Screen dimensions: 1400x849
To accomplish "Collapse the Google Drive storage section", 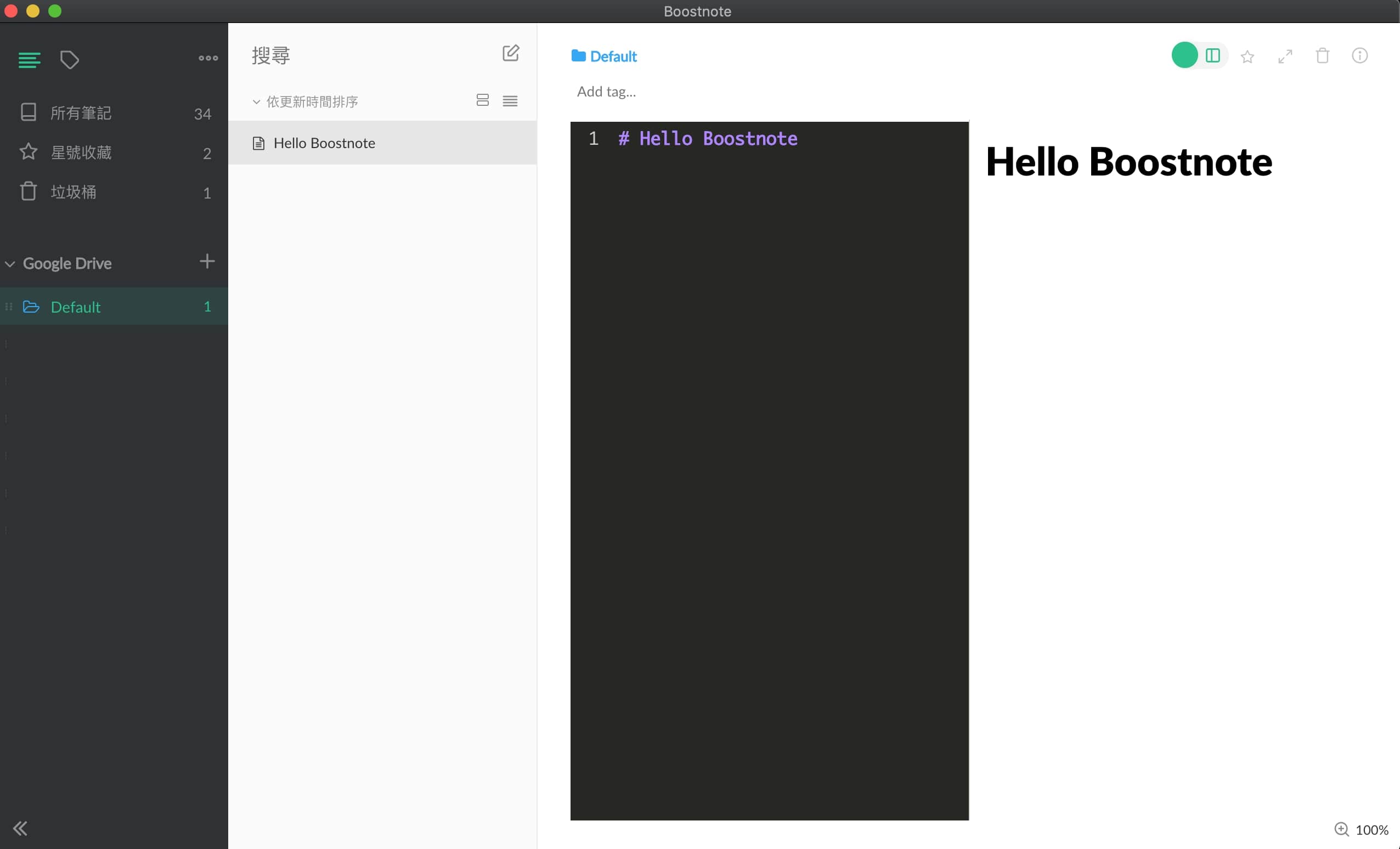I will point(10,264).
